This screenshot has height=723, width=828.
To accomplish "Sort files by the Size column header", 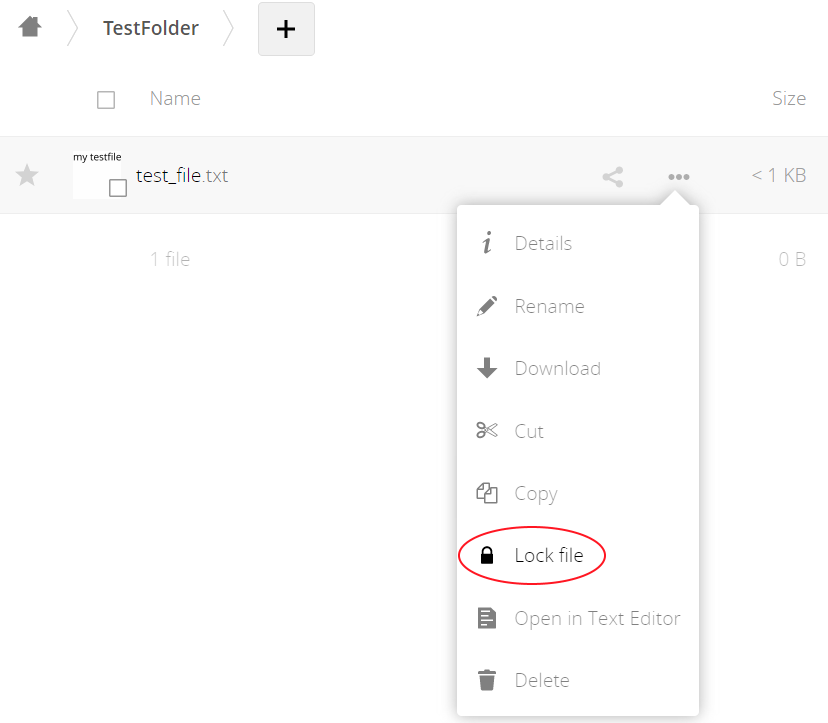I will (789, 98).
